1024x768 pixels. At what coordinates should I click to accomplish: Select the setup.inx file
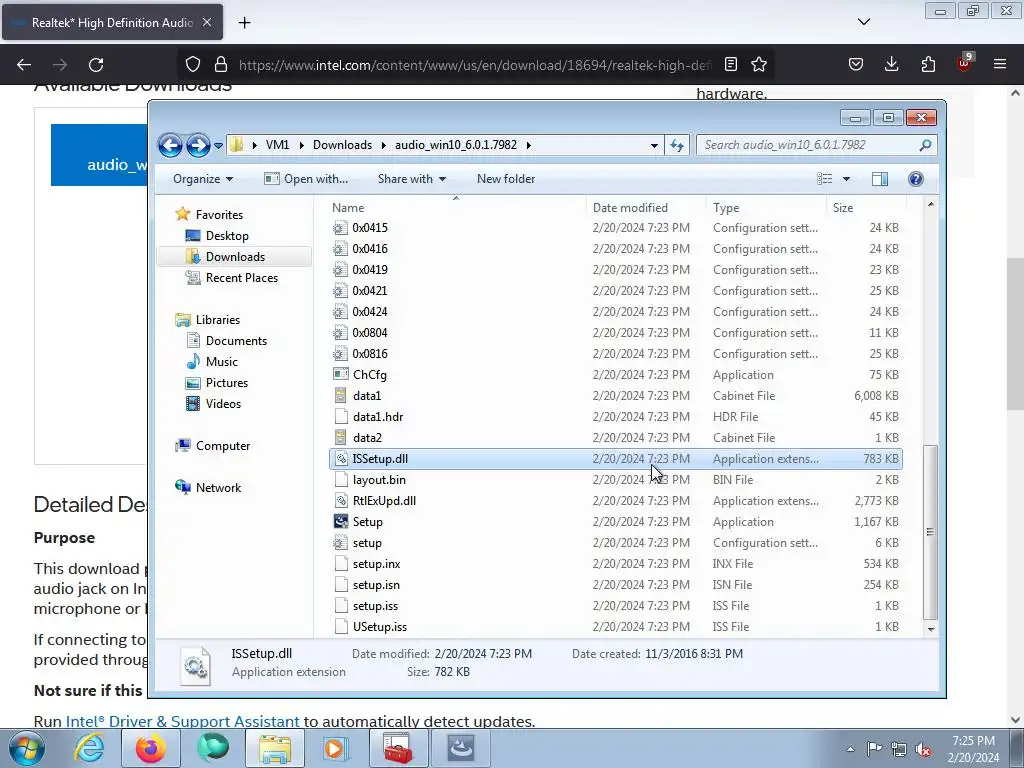coord(616,564)
